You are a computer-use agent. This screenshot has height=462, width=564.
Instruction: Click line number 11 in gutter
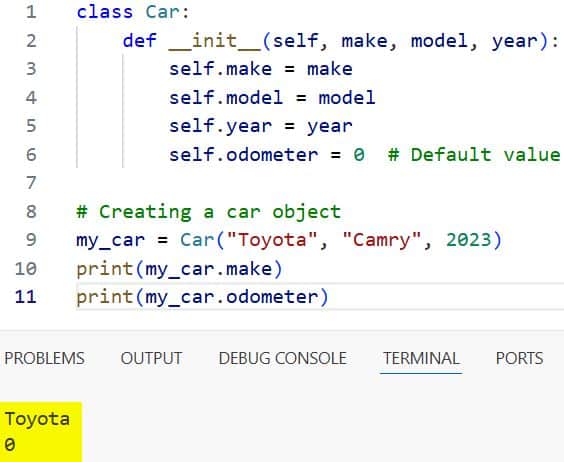coord(26,297)
